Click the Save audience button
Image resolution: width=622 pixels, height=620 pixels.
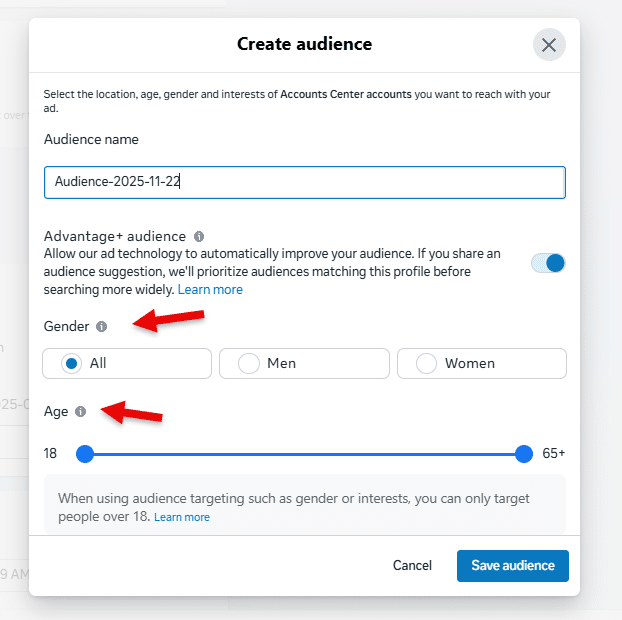512,565
